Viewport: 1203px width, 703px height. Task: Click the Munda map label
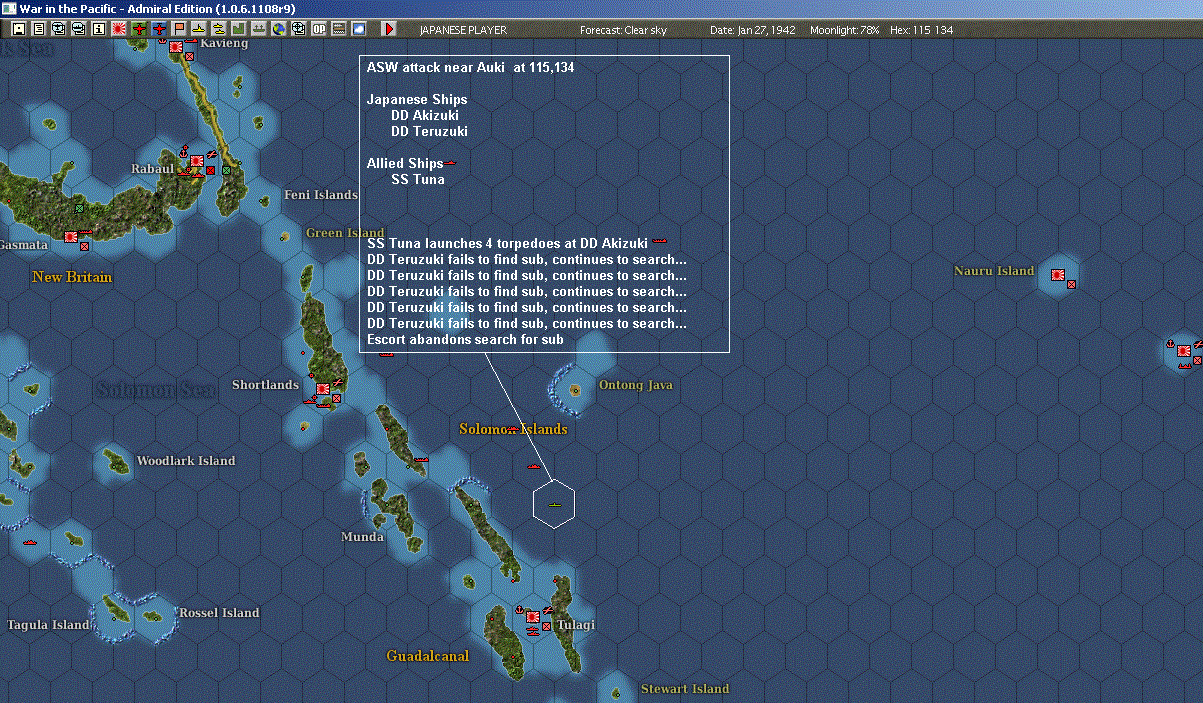click(x=362, y=537)
